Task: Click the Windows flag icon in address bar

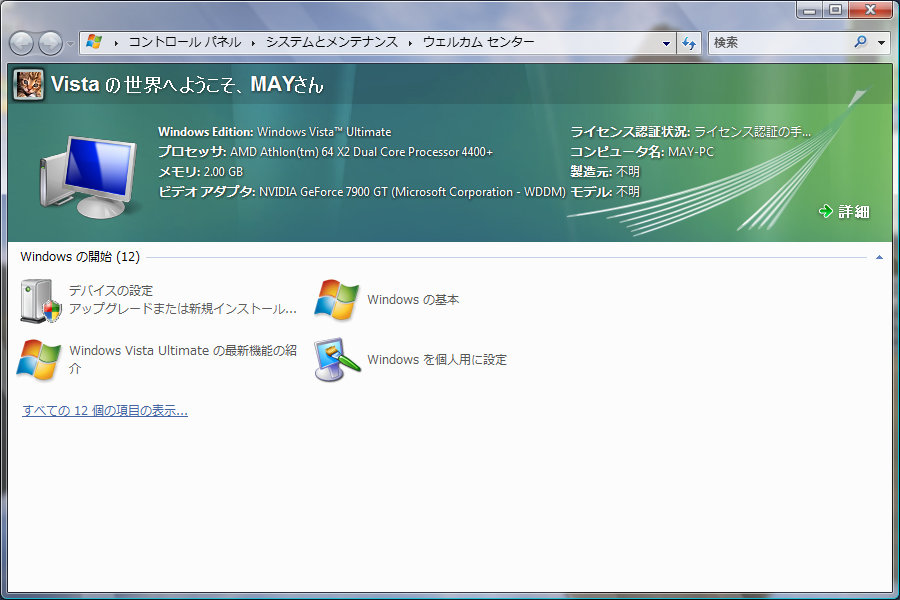Action: pos(95,42)
